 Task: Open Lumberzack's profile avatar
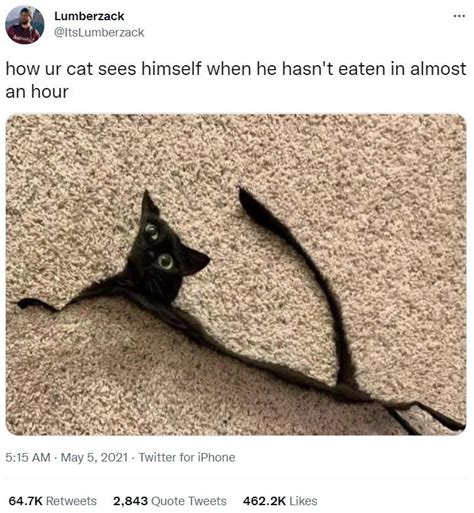[x=25, y=25]
